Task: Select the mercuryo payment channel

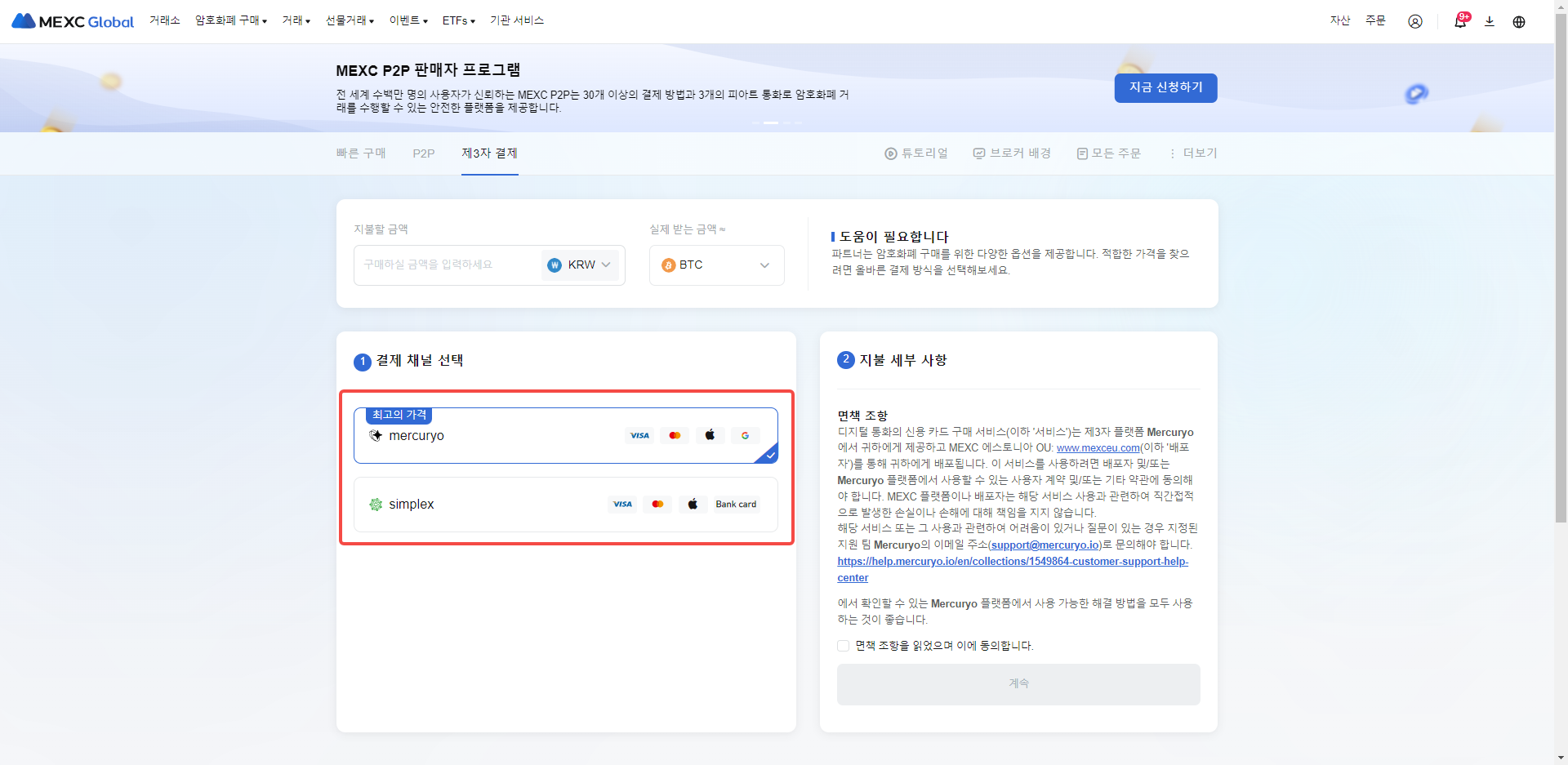Action: click(x=565, y=435)
